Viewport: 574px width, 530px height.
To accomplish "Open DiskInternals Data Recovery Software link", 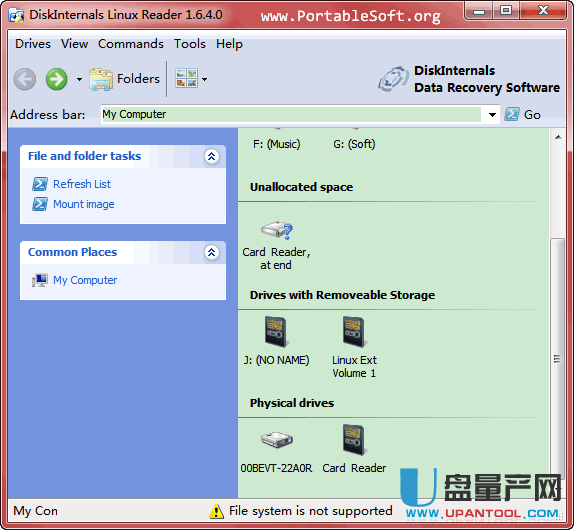I will coord(487,79).
